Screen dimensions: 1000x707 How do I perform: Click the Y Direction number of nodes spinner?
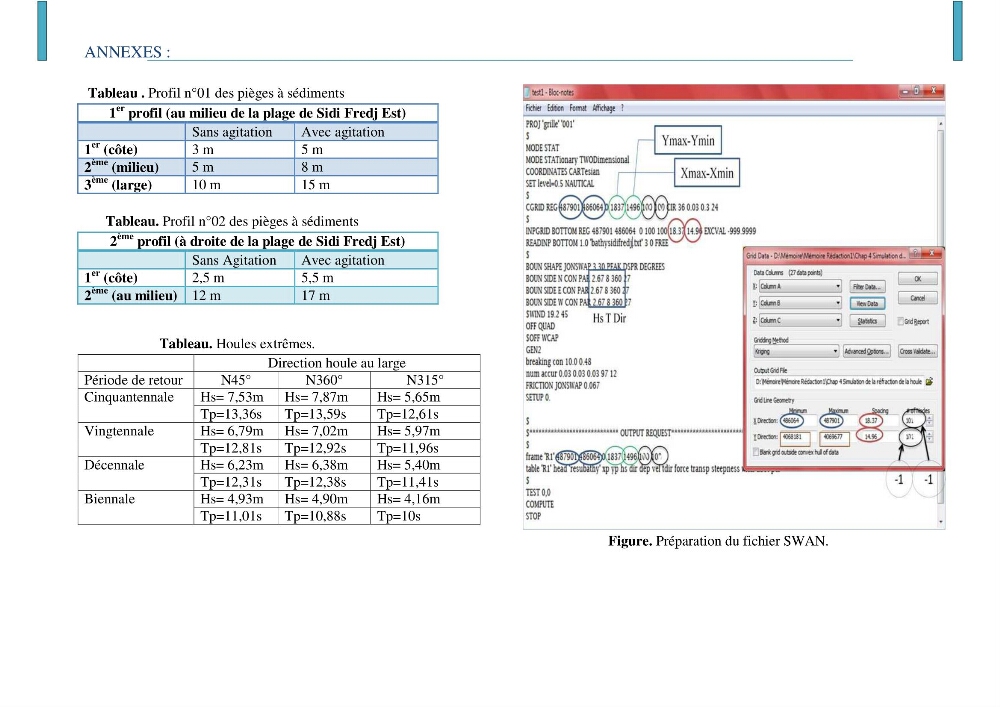point(929,437)
